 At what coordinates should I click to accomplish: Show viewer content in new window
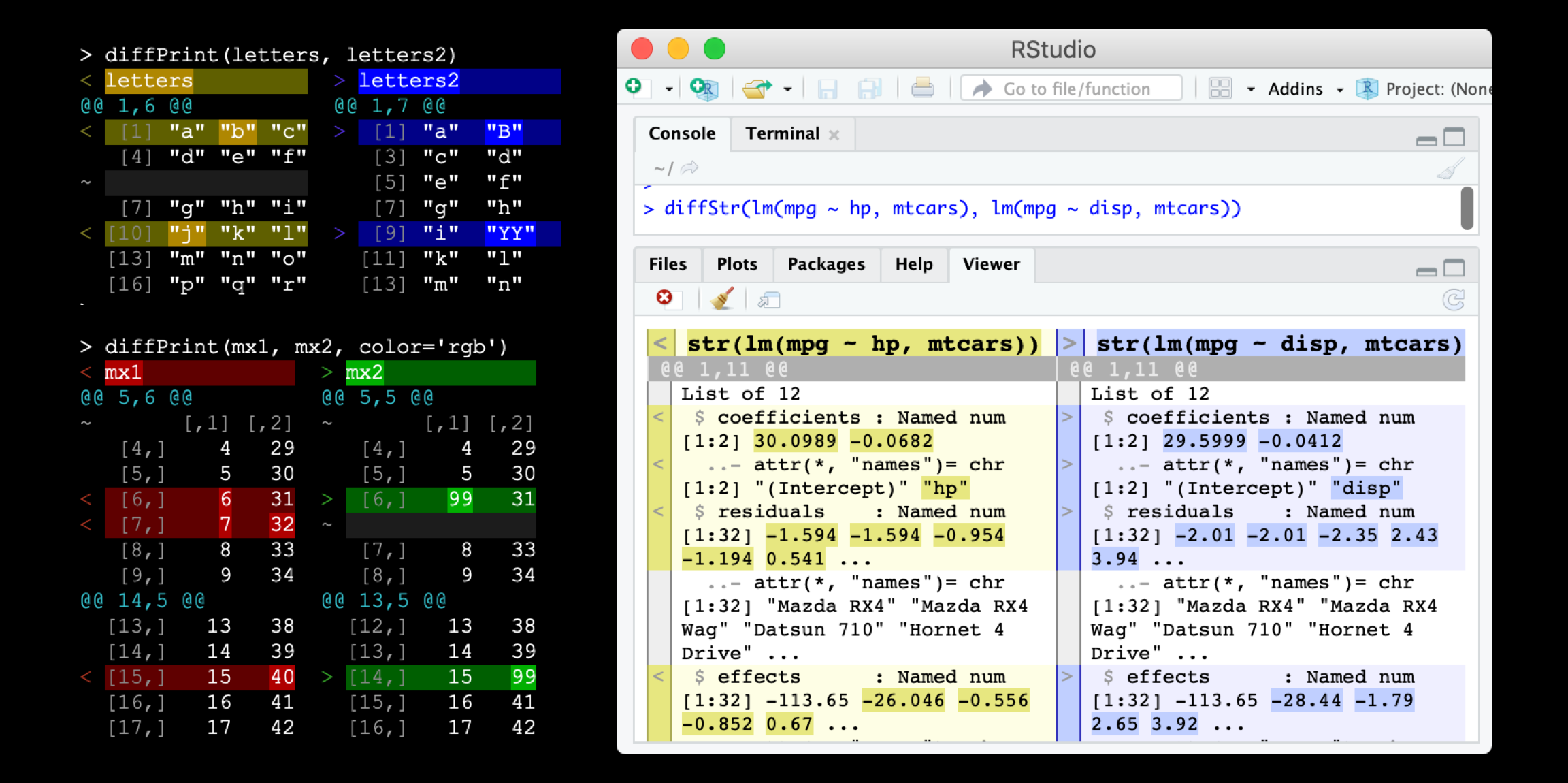[769, 300]
